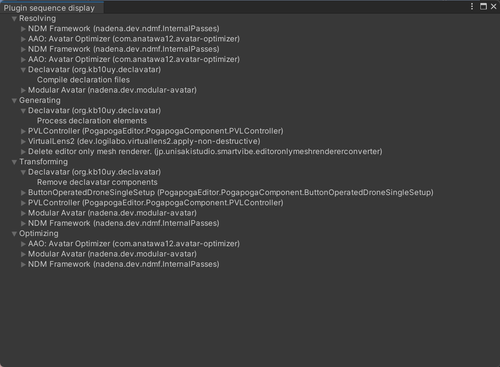Select Modular Avatar entry under Optimizing
The height and width of the screenshot is (367, 500).
coord(112,254)
